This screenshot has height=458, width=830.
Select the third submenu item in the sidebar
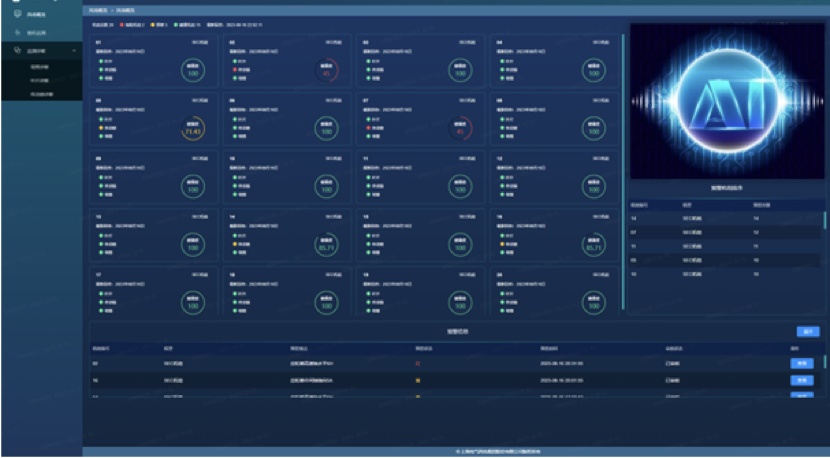tap(41, 93)
